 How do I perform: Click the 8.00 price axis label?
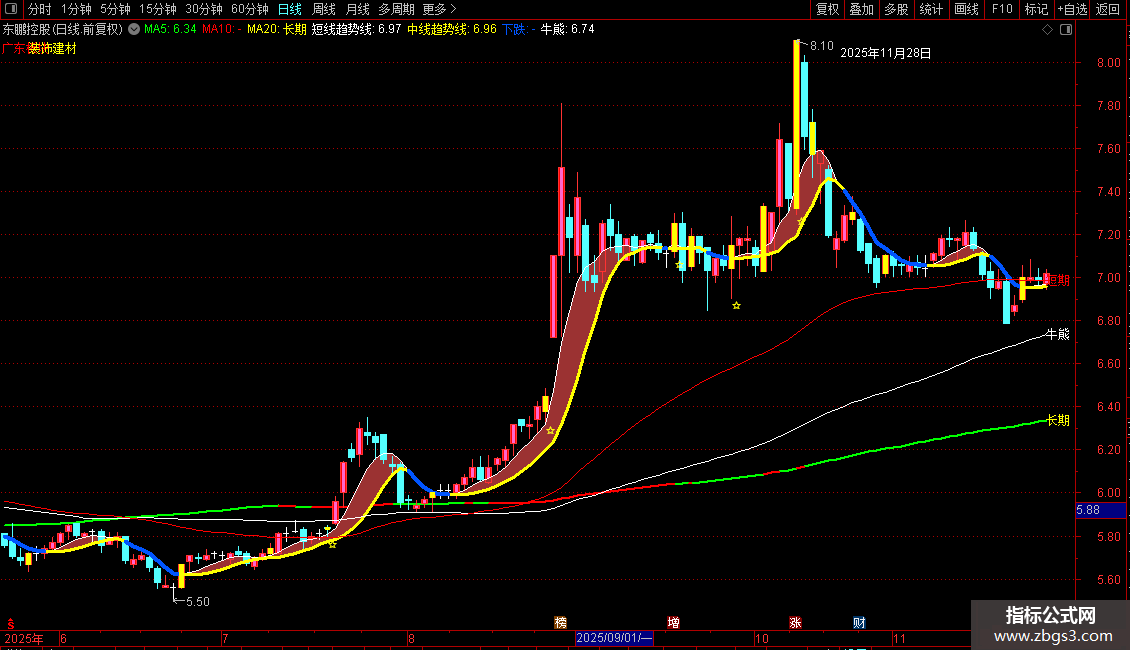pyautogui.click(x=1109, y=63)
